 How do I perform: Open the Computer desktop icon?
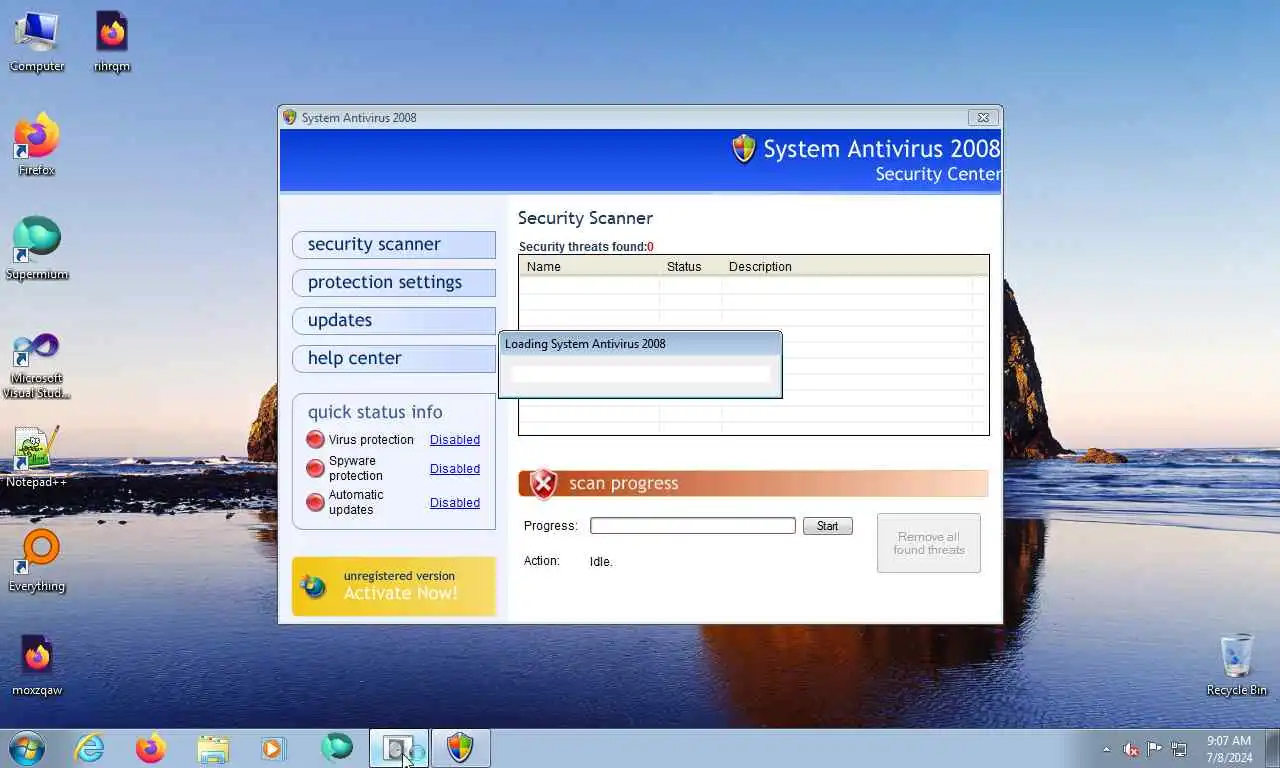pos(37,42)
